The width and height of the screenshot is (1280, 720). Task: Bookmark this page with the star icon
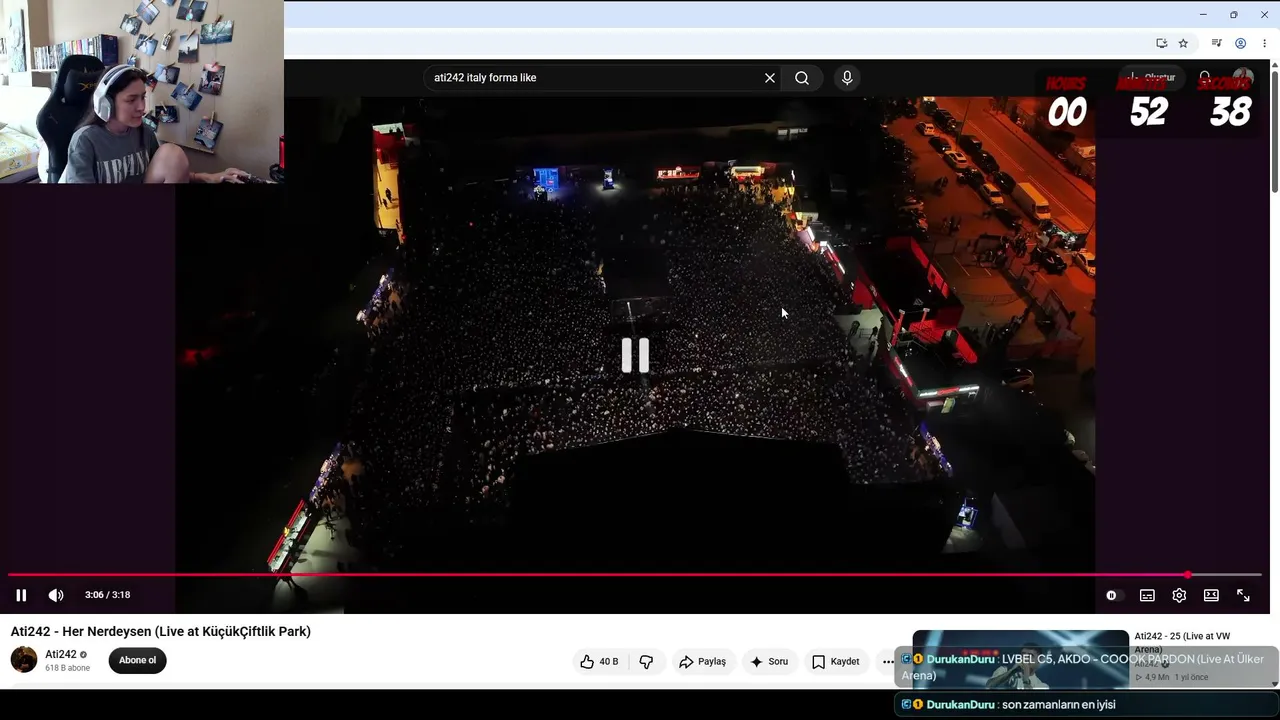click(x=1183, y=43)
